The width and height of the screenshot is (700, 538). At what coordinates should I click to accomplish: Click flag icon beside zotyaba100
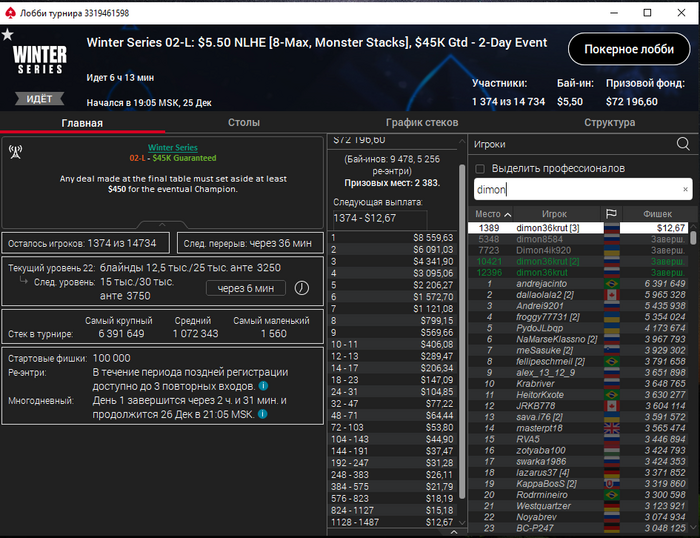(x=611, y=450)
